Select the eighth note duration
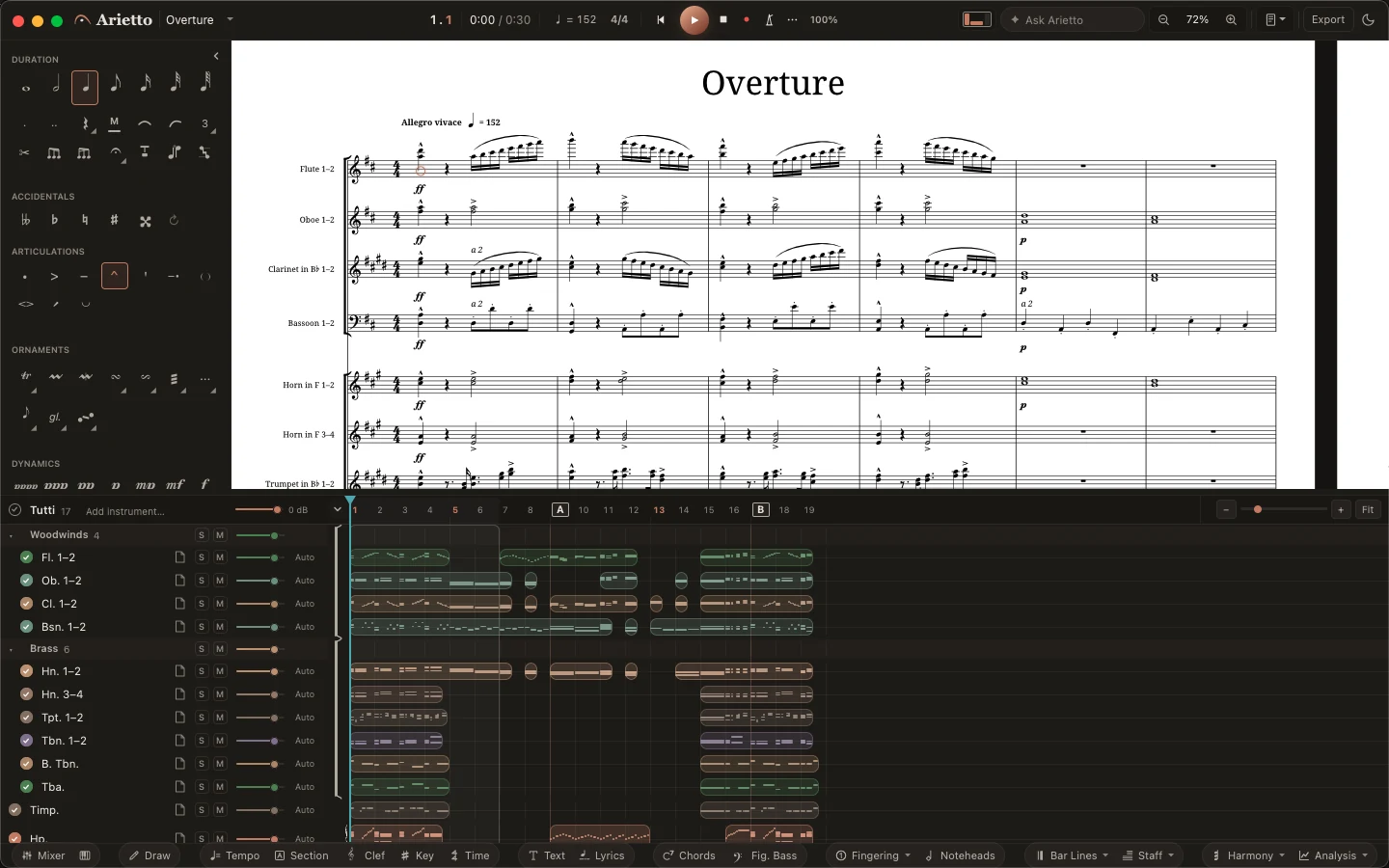The height and width of the screenshot is (868, 1389). (115, 85)
